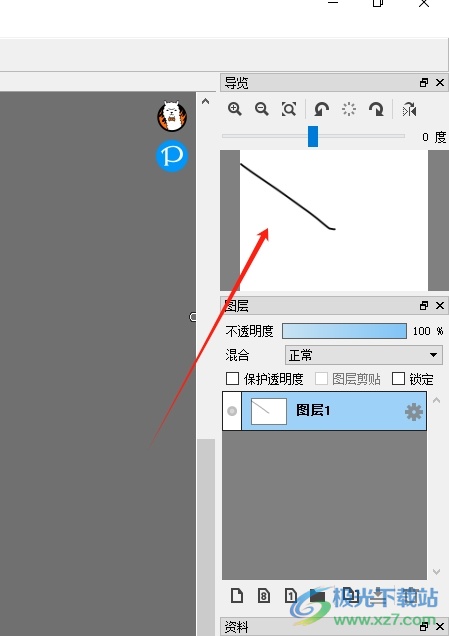Click the 100 % opacity value
The height and width of the screenshot is (636, 449).
(428, 331)
